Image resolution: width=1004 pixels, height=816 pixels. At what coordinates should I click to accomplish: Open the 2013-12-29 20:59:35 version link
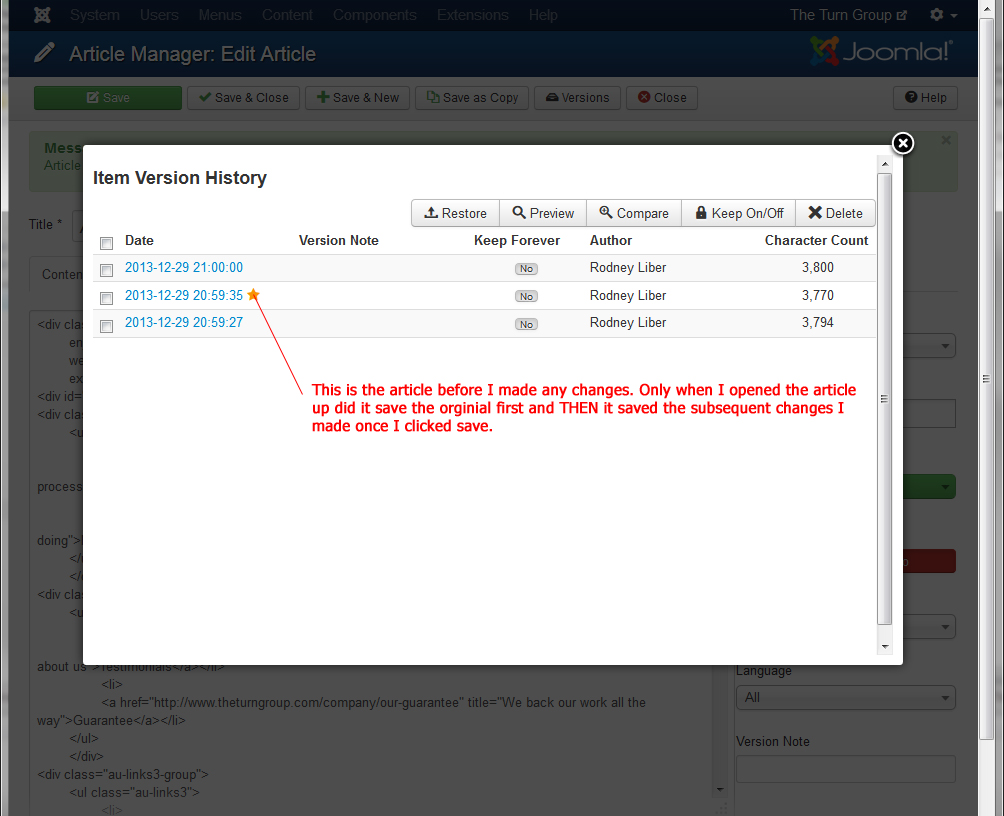click(184, 295)
